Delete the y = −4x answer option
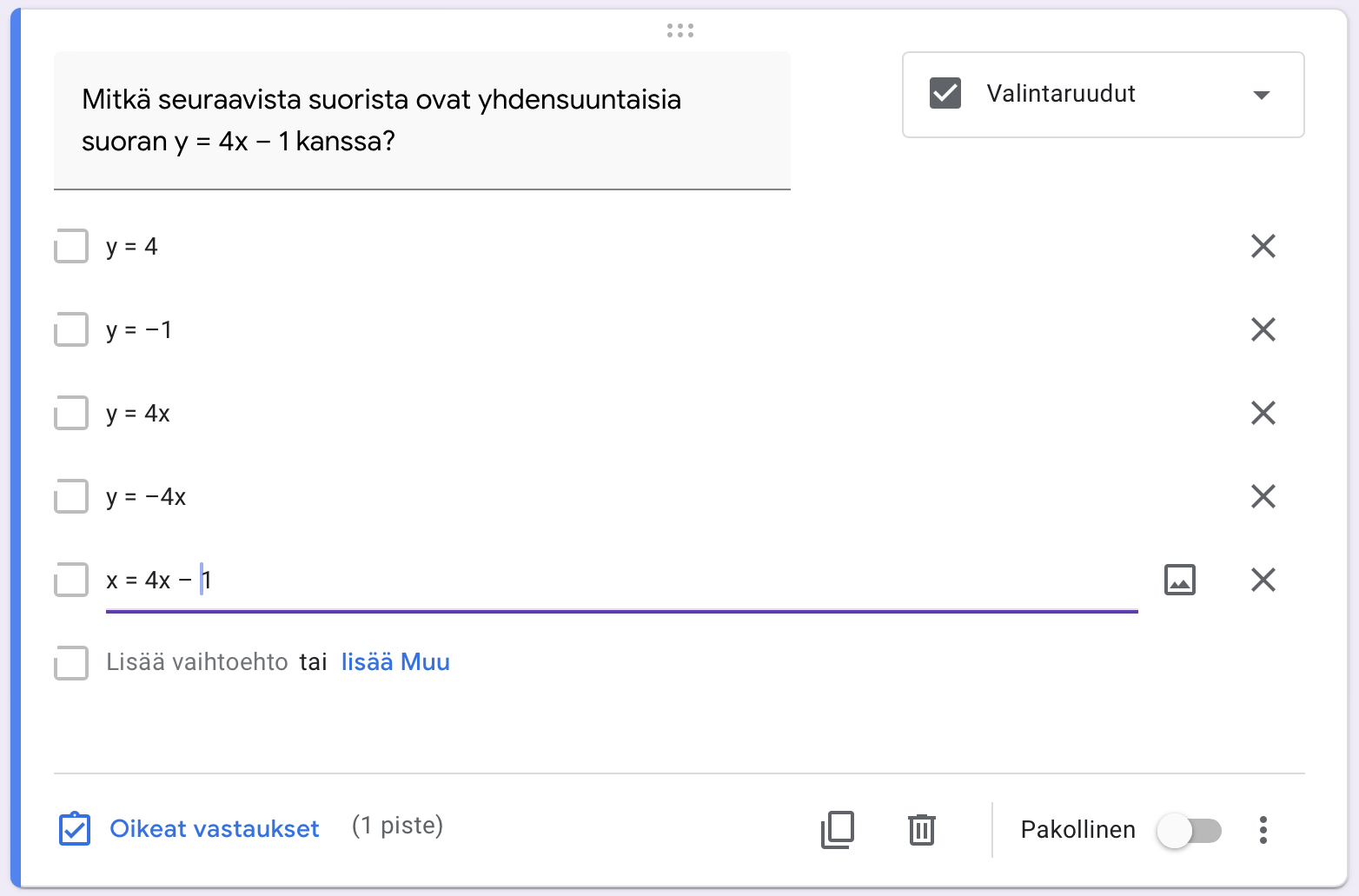Viewport: 1359px width, 896px height. [1263, 496]
